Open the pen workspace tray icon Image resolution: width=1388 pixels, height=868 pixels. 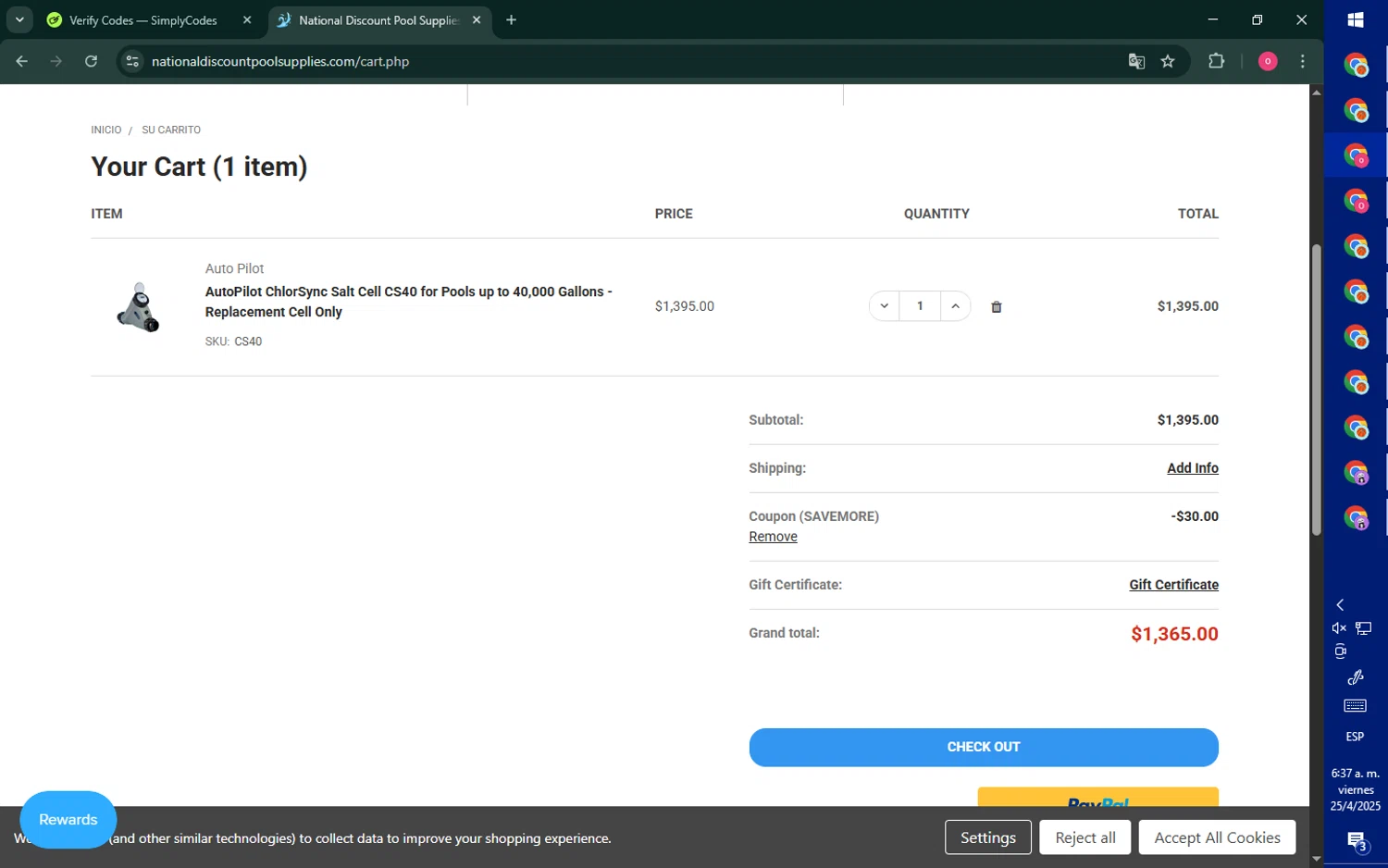pyautogui.click(x=1356, y=677)
